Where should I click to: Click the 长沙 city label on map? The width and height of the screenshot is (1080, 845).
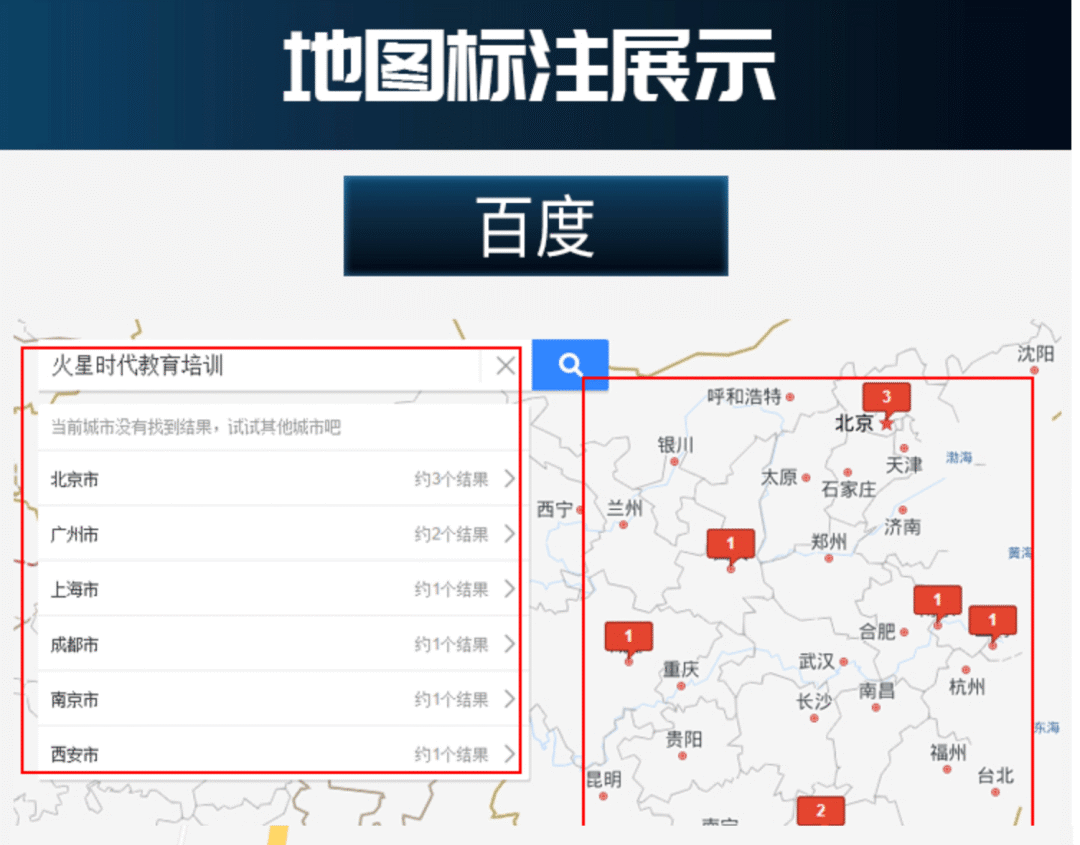point(814,702)
